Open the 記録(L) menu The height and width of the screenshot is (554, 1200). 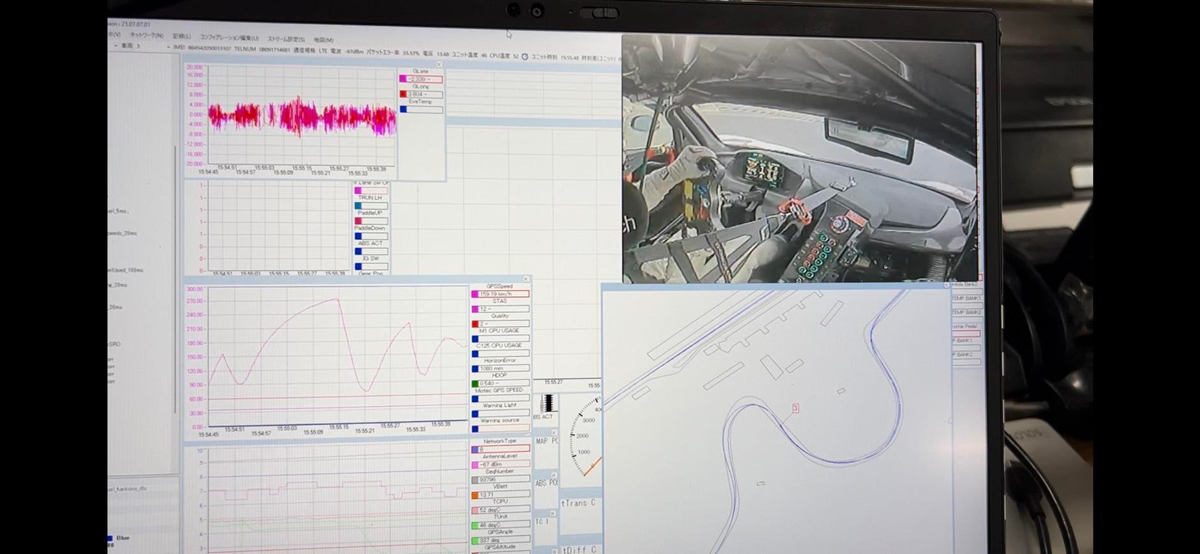[182, 34]
